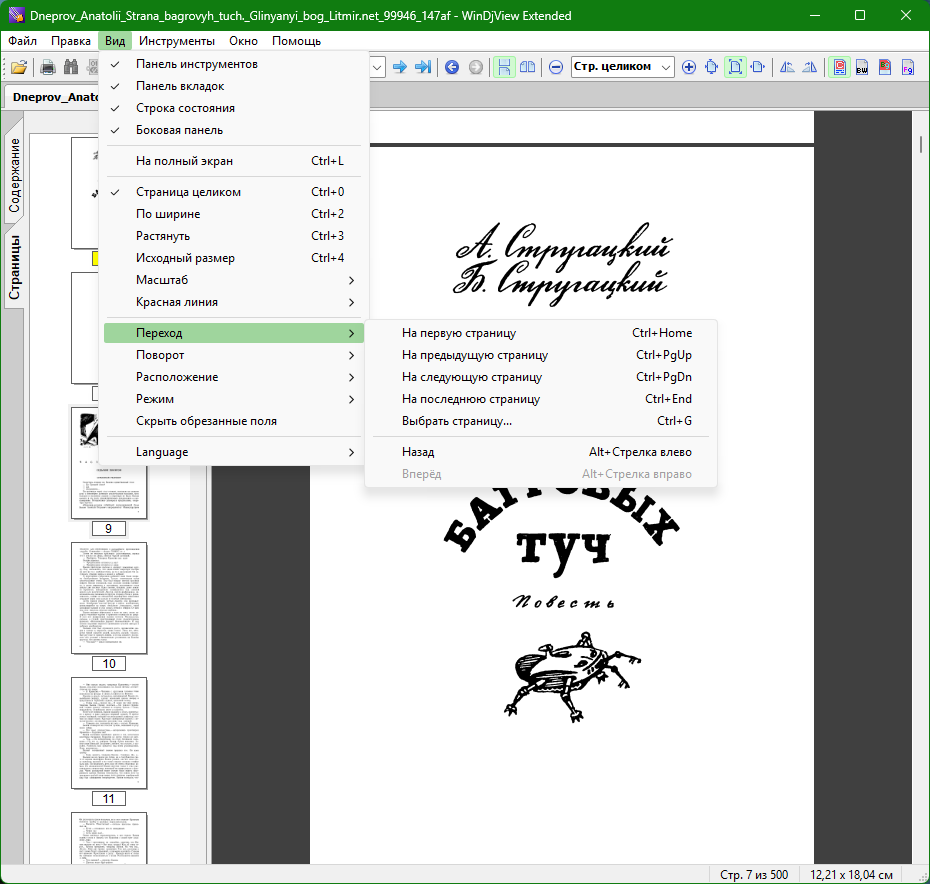This screenshot has width=930, height=884.
Task: Select На последнюю страницу
Action: [541, 399]
